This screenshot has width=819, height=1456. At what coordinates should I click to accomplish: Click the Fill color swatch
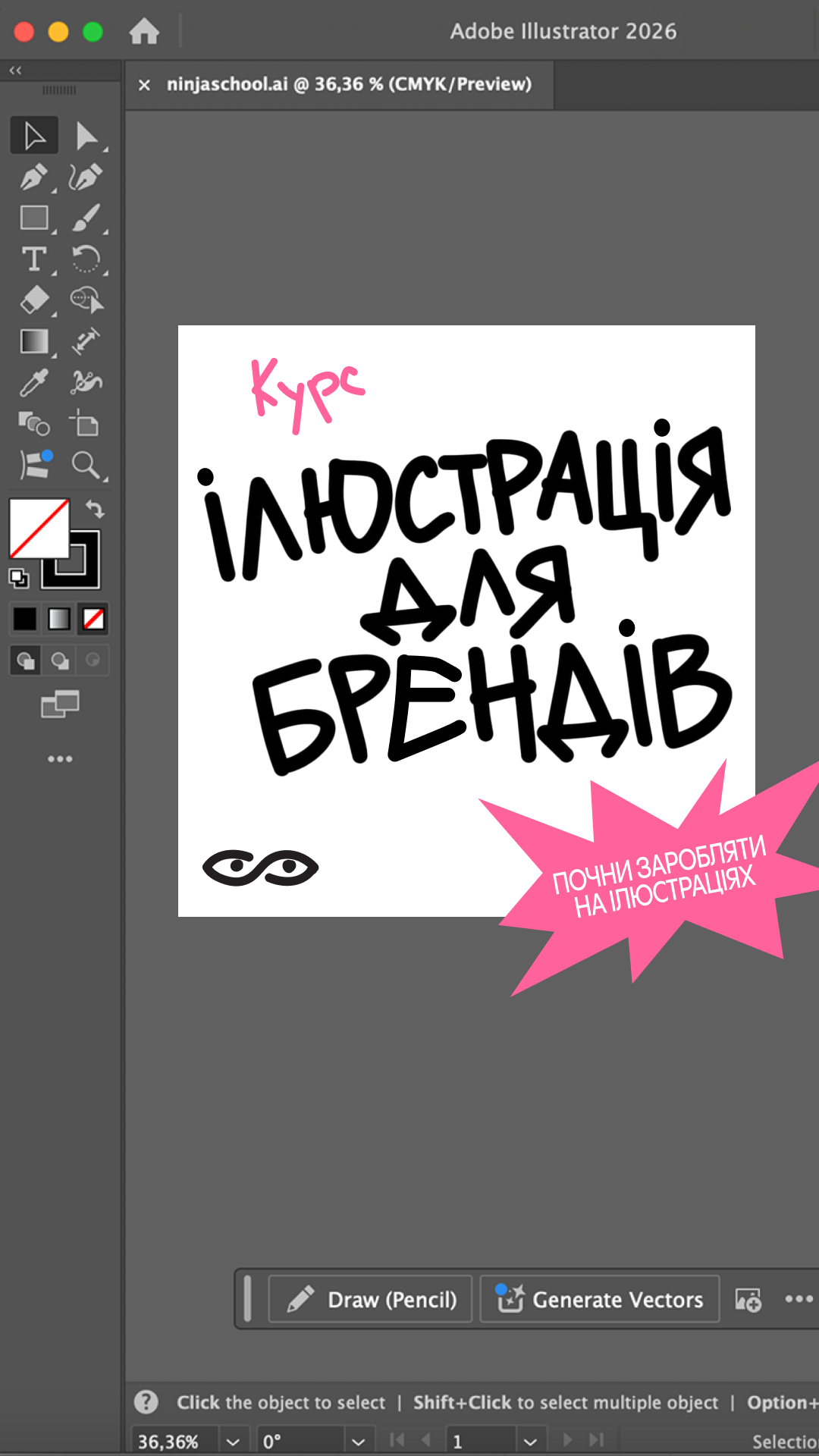39,529
